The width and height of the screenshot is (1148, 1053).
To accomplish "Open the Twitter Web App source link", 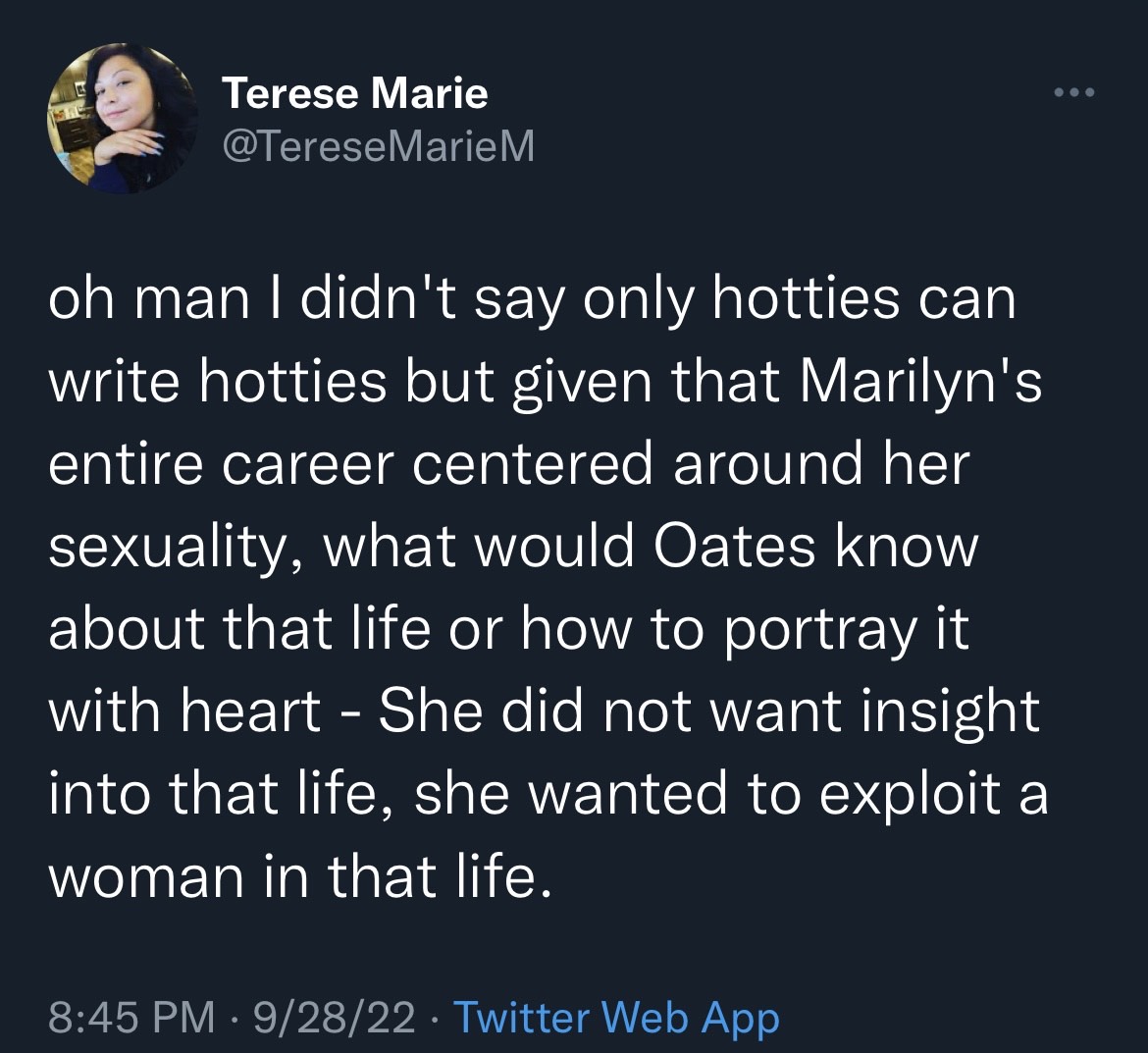I will pos(617,1018).
